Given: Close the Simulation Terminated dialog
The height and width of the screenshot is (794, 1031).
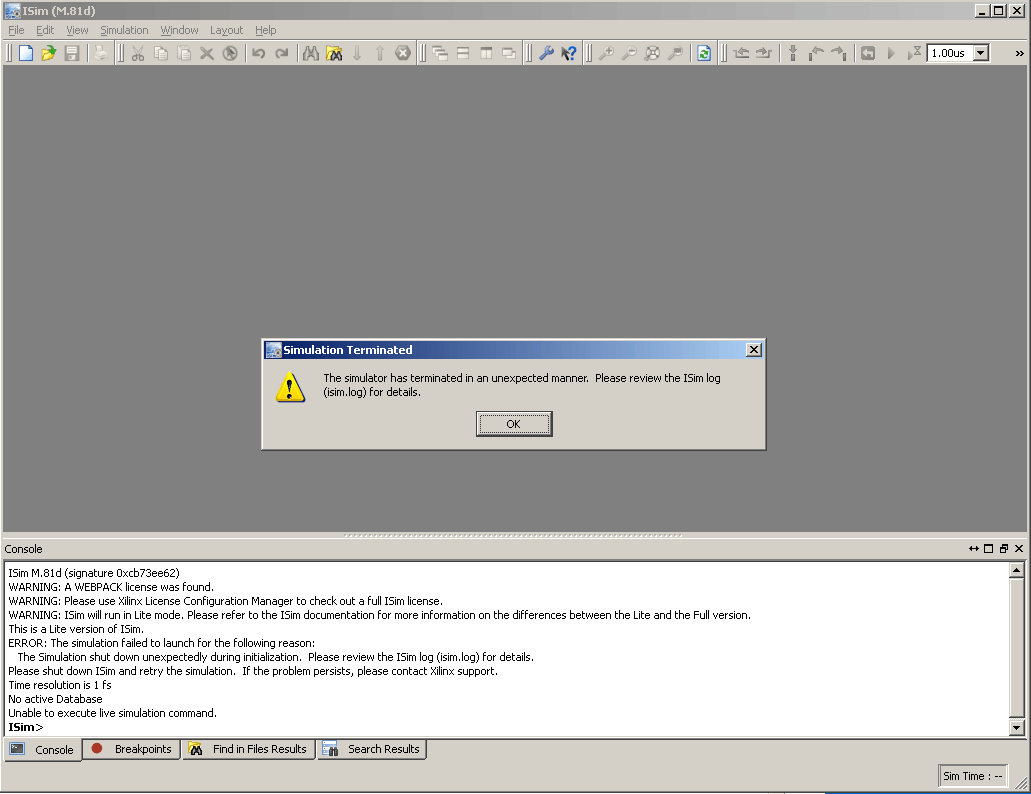Looking at the screenshot, I should point(754,350).
